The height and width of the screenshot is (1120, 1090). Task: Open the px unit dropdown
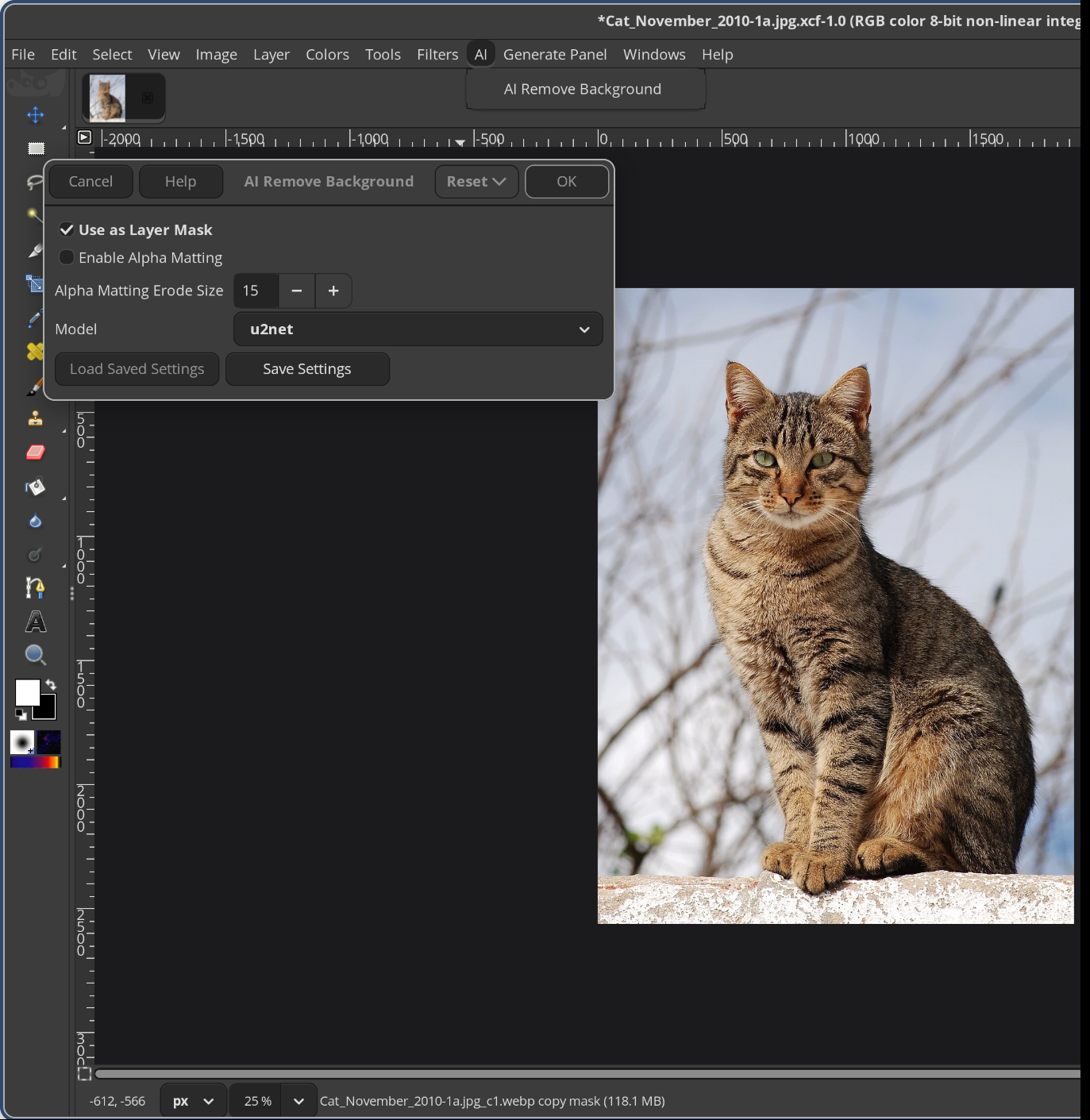194,1101
